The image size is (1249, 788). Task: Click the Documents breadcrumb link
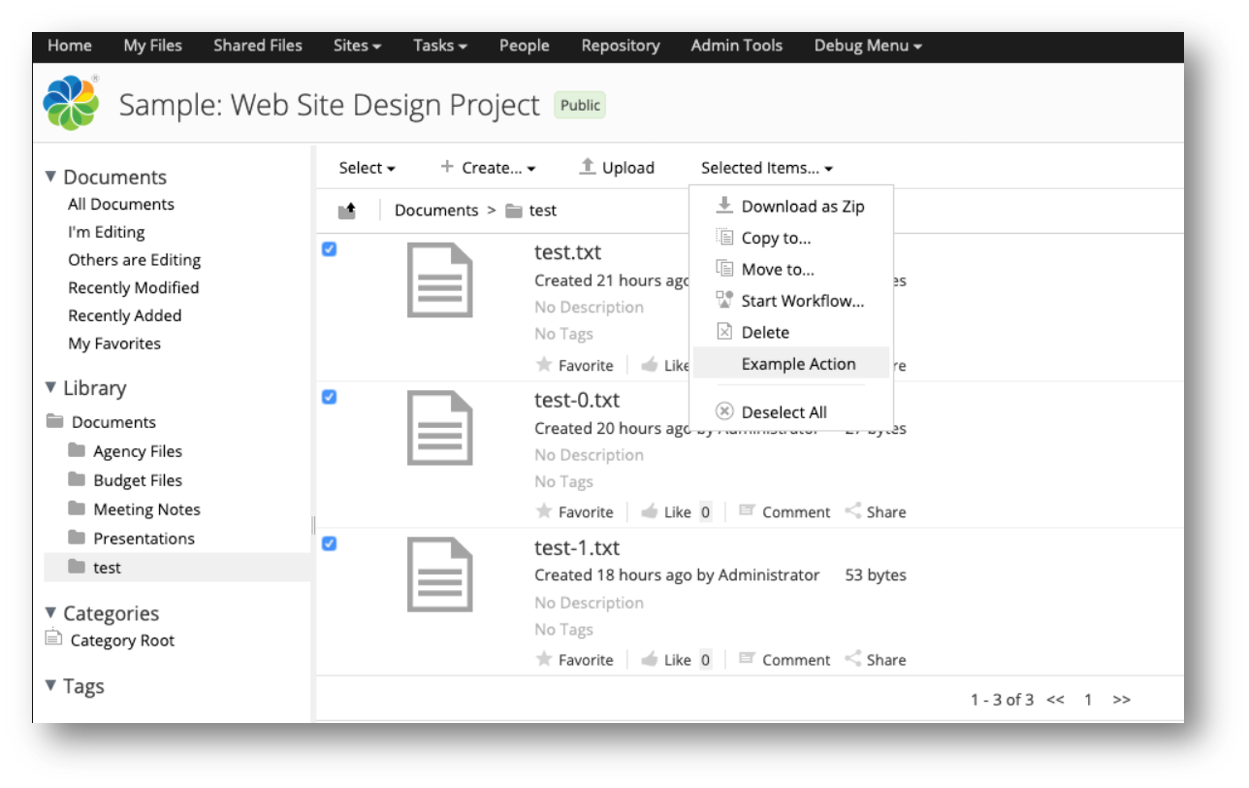436,210
